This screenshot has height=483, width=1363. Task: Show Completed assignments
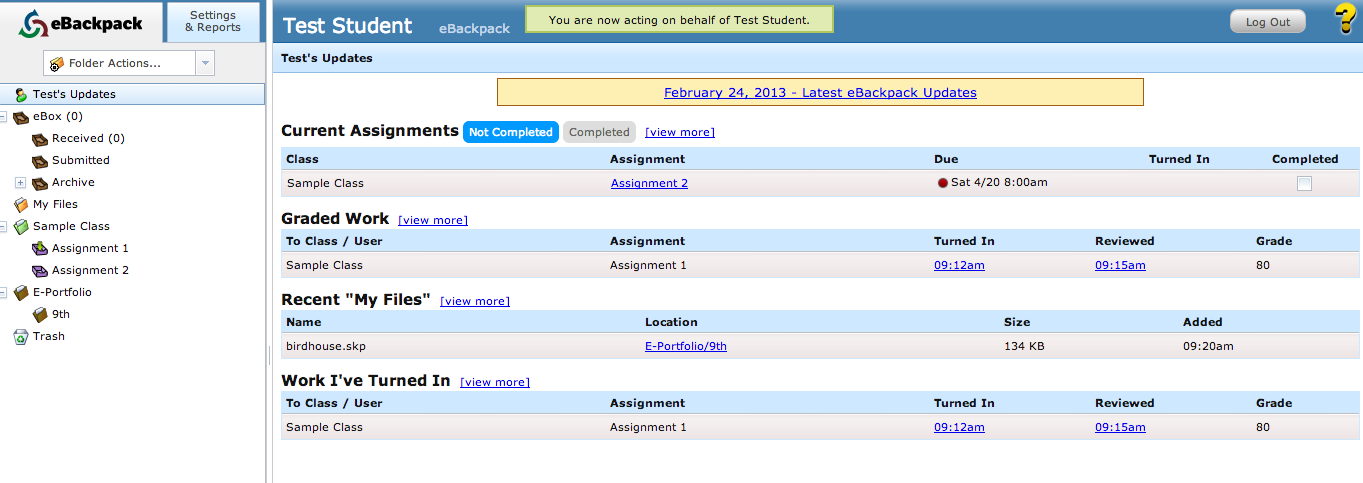(x=600, y=132)
